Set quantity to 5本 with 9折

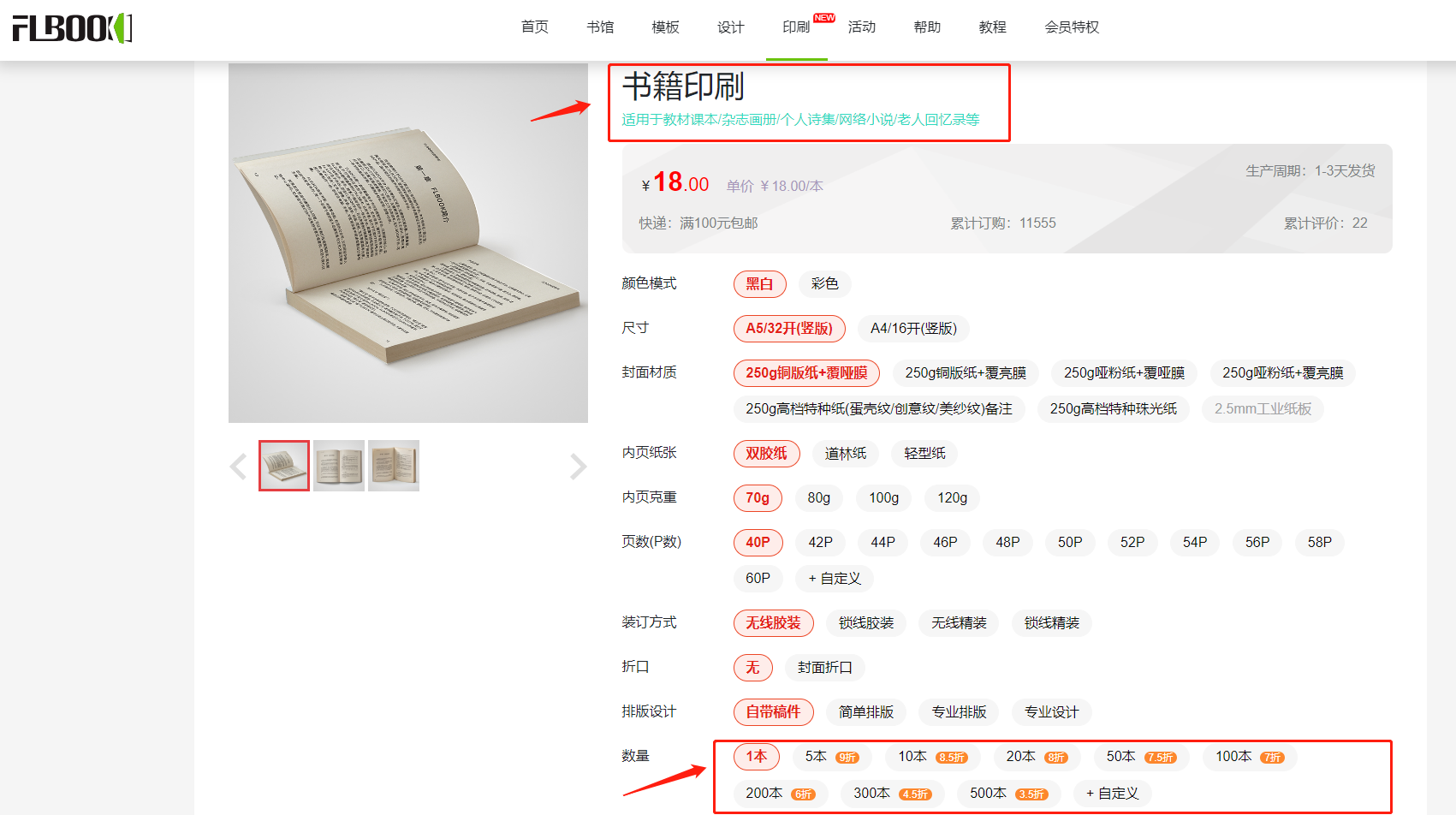click(x=832, y=757)
